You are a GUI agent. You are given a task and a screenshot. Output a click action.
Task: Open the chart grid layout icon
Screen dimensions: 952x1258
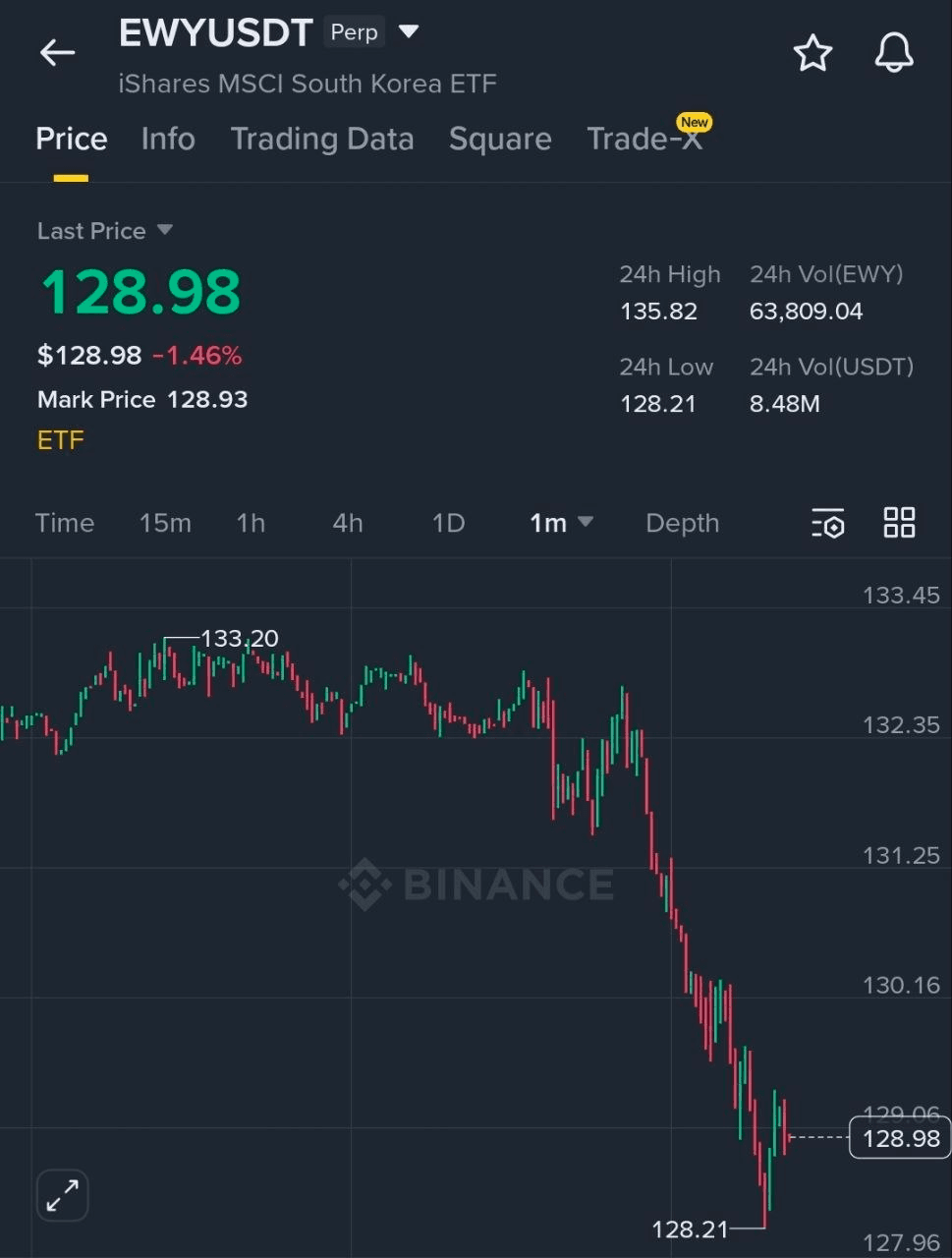tap(899, 523)
